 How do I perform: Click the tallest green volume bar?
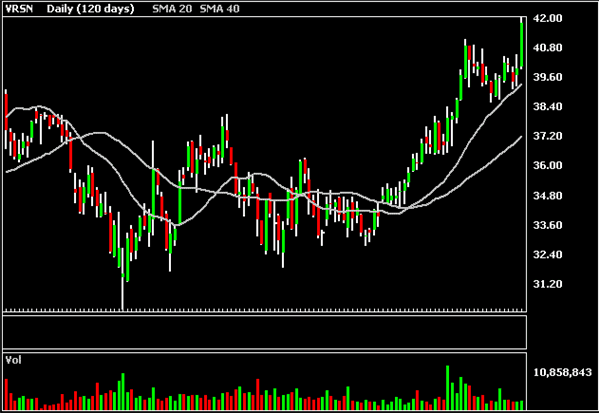click(447, 388)
